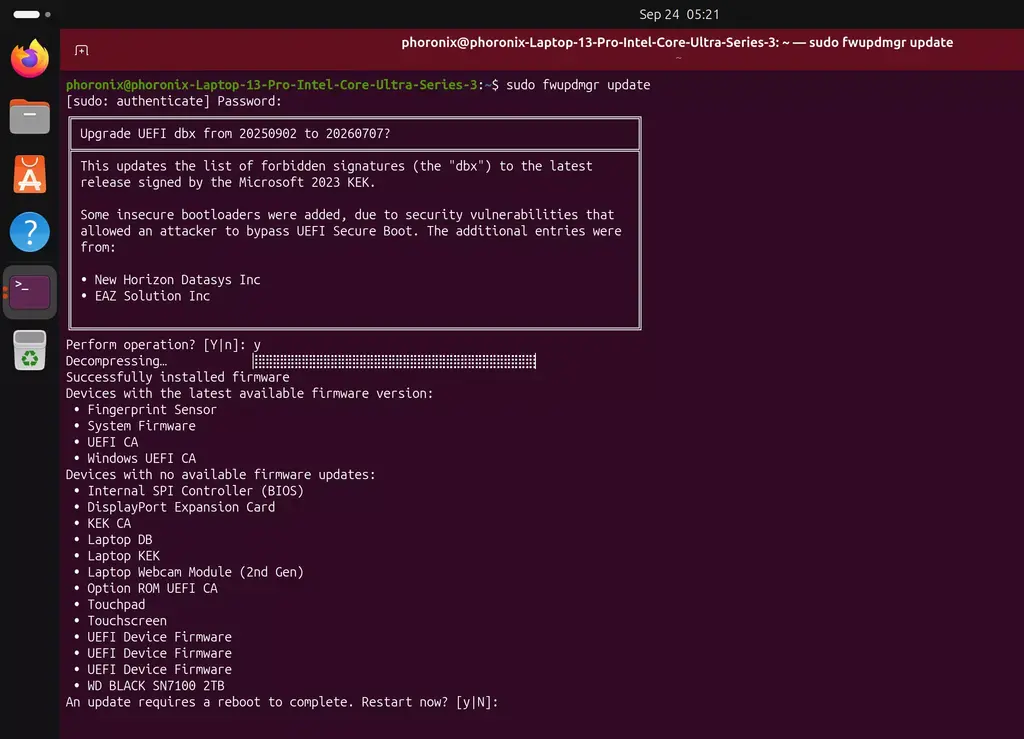1024x739 pixels.
Task: Open the Help dock icon
Action: [29, 232]
